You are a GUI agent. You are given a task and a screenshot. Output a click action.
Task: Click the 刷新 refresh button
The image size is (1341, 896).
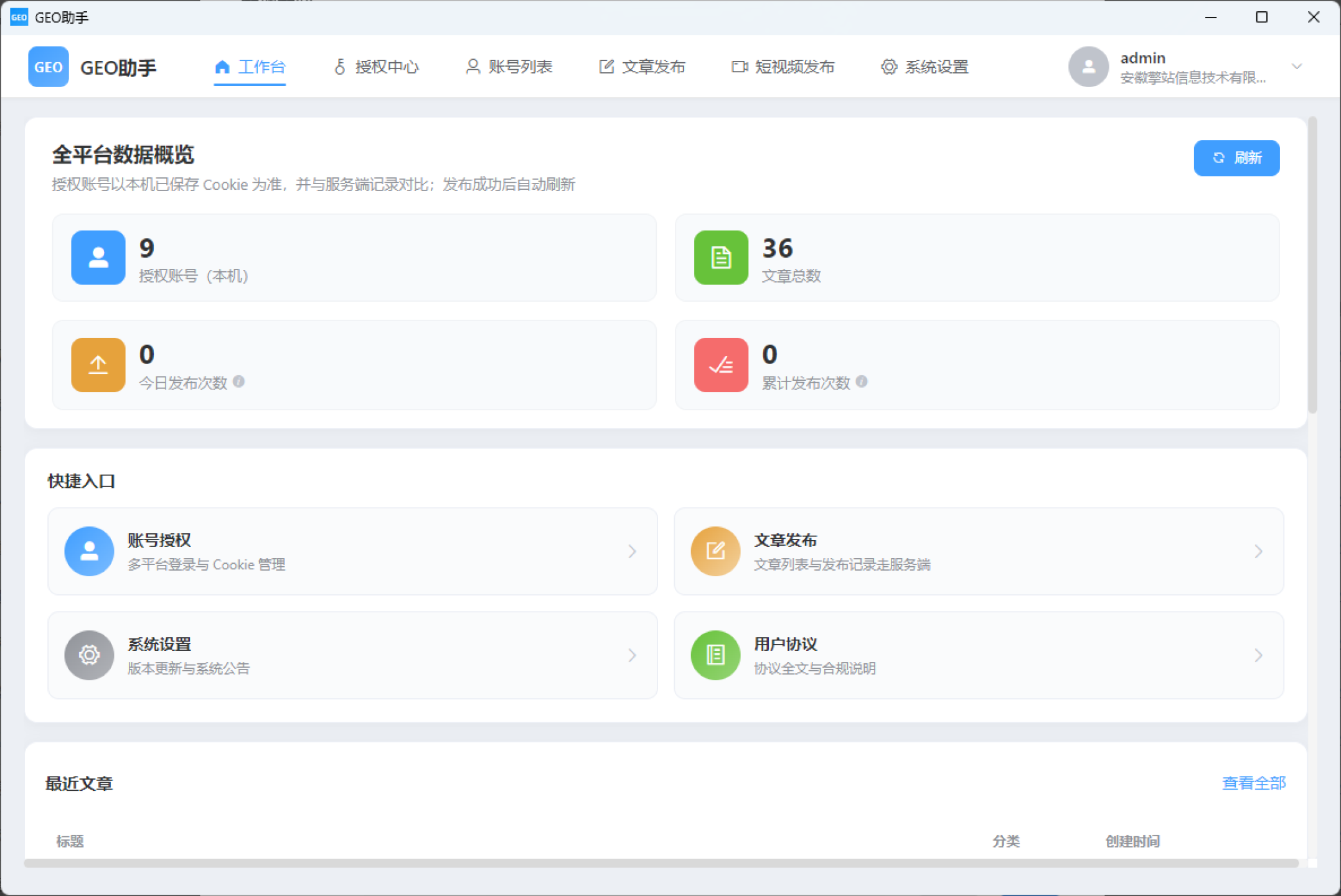(1236, 158)
